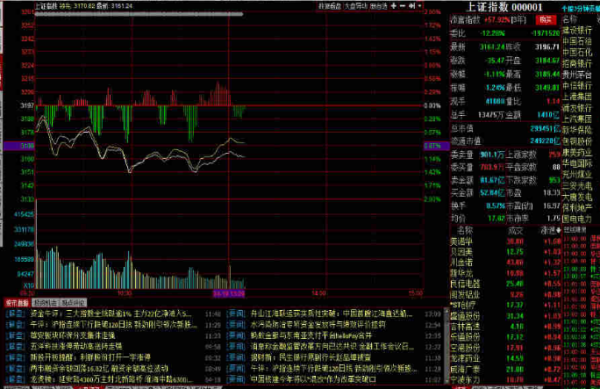Open news 午评：沪指连续下行 timed 11:29
Viewport: 600px width, 389px height.
(x=114, y=325)
